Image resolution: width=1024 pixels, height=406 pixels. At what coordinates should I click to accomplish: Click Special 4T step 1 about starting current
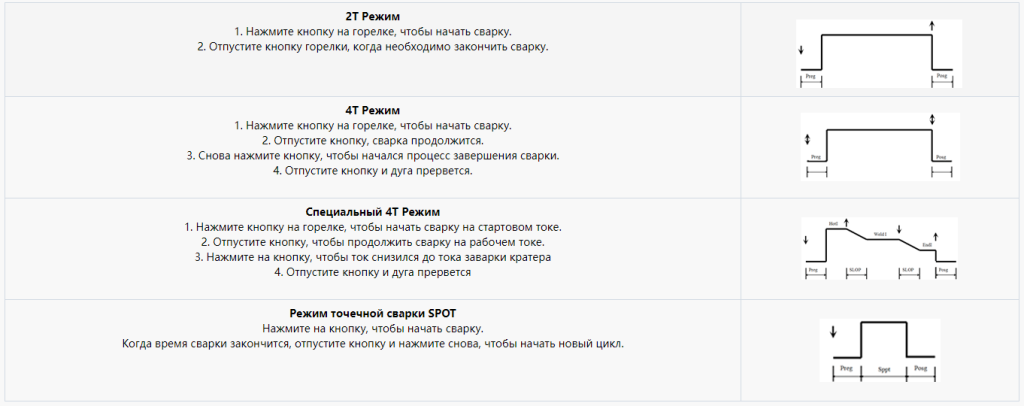(373, 227)
